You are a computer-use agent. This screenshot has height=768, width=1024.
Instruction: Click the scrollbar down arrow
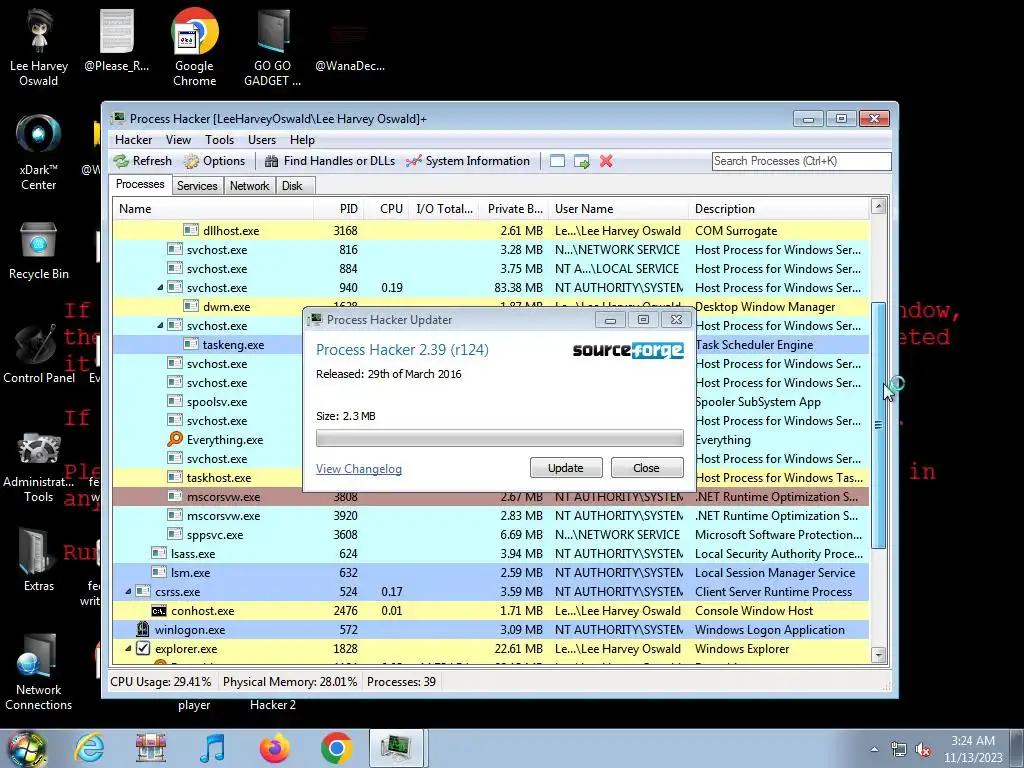click(878, 654)
